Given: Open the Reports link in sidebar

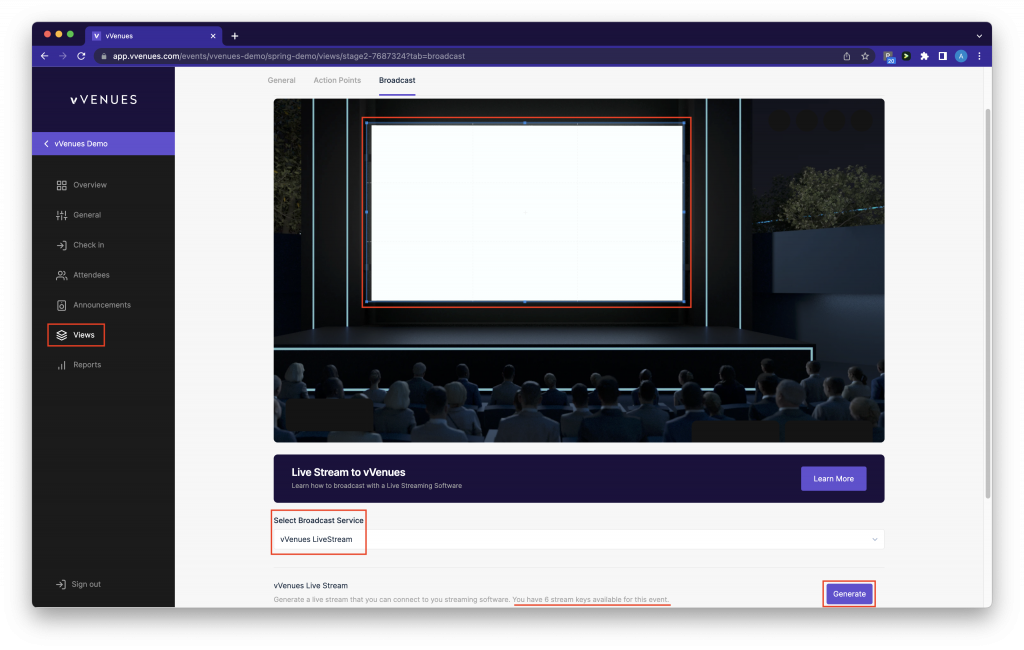Looking at the screenshot, I should tap(87, 365).
